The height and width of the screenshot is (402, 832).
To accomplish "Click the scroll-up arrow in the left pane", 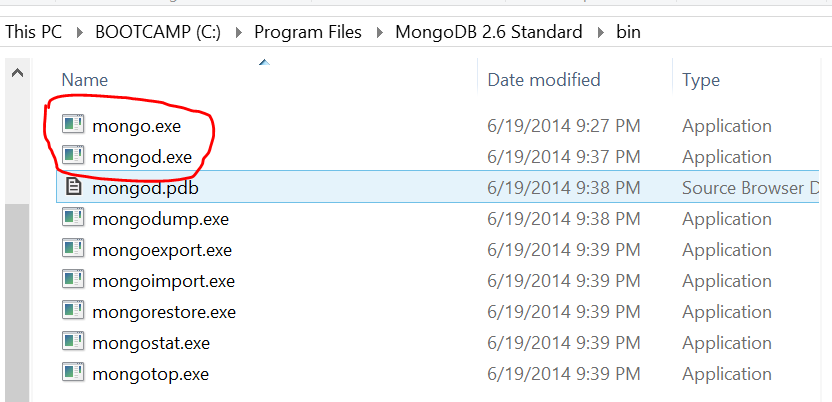I will tap(16, 73).
